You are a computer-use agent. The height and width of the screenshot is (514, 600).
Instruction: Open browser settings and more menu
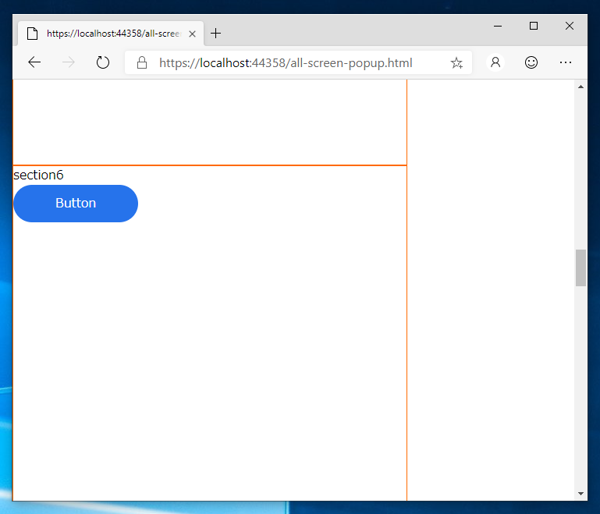(566, 62)
